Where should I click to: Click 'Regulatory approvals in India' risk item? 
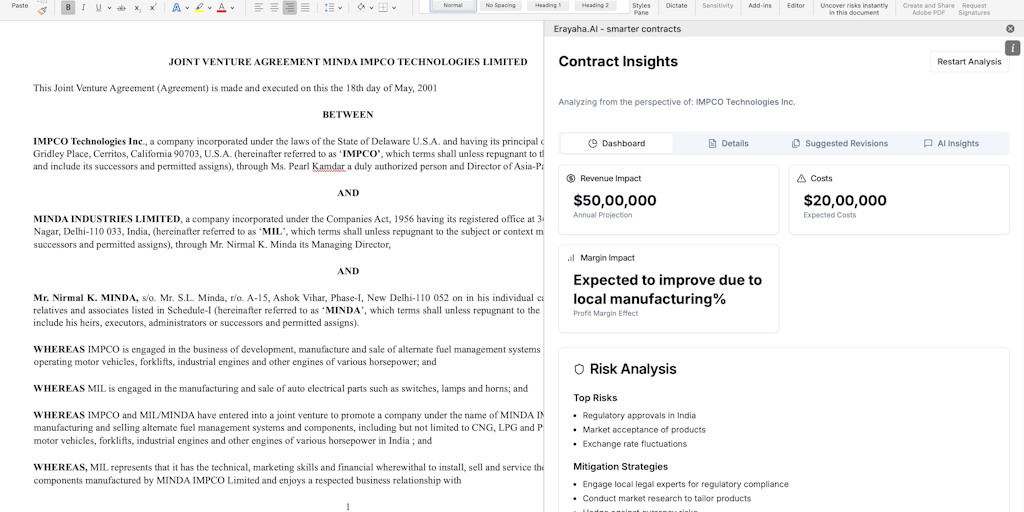pyautogui.click(x=639, y=415)
